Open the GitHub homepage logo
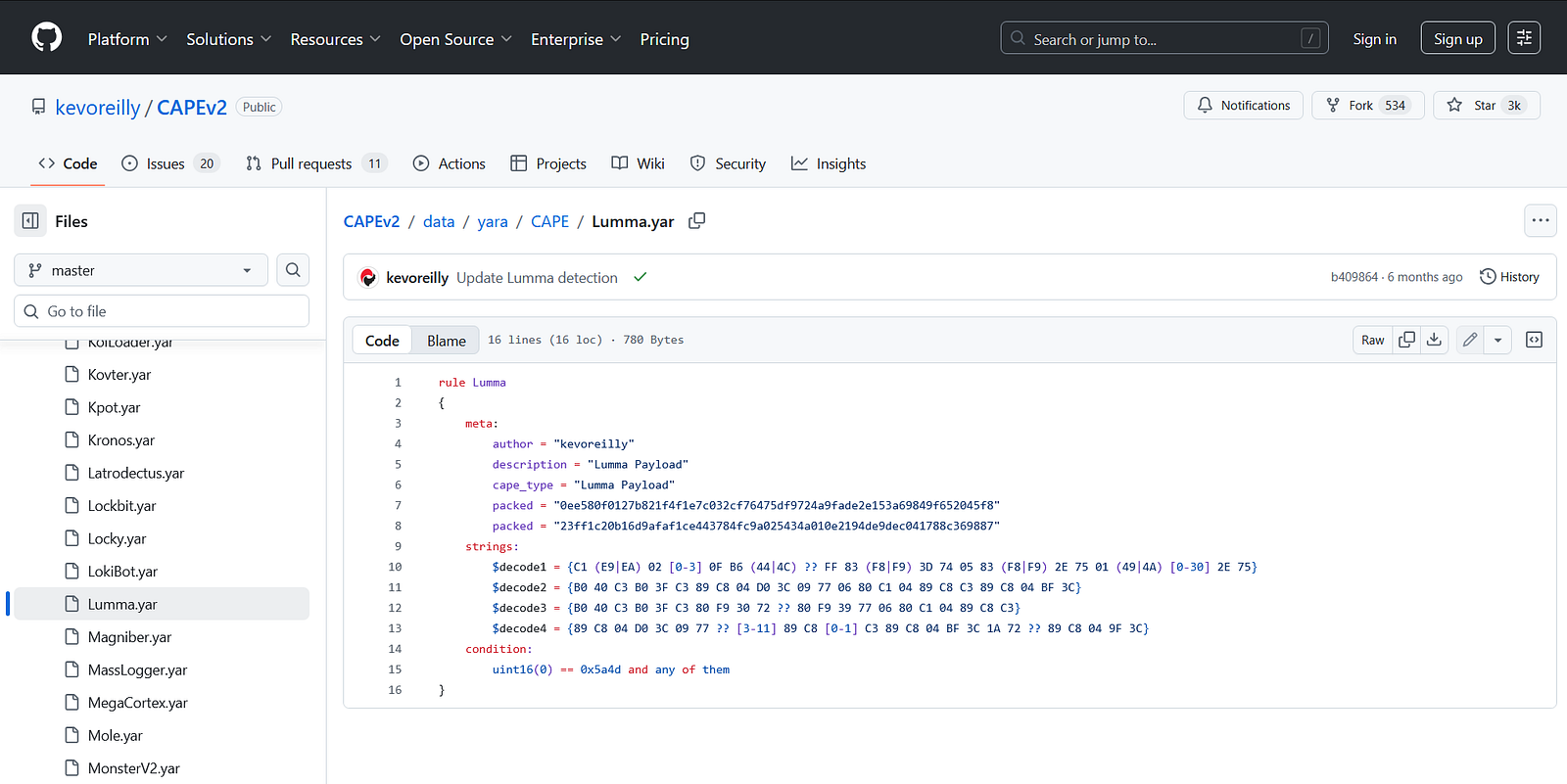 click(x=46, y=37)
